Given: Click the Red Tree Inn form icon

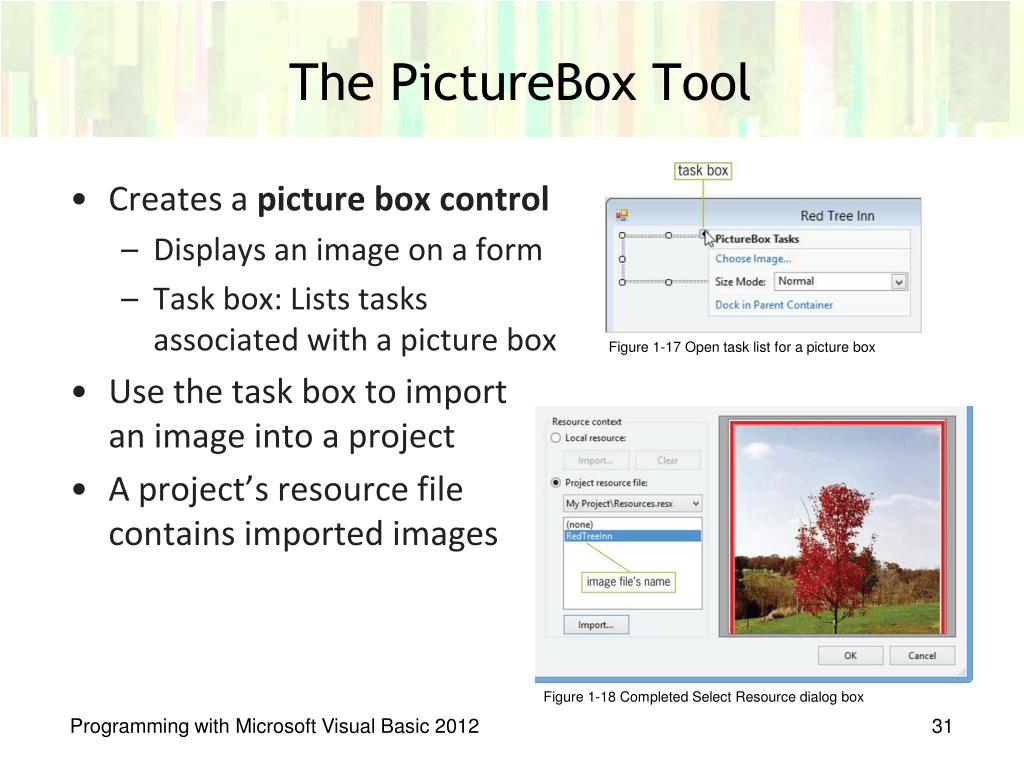Looking at the screenshot, I should pos(622,215).
